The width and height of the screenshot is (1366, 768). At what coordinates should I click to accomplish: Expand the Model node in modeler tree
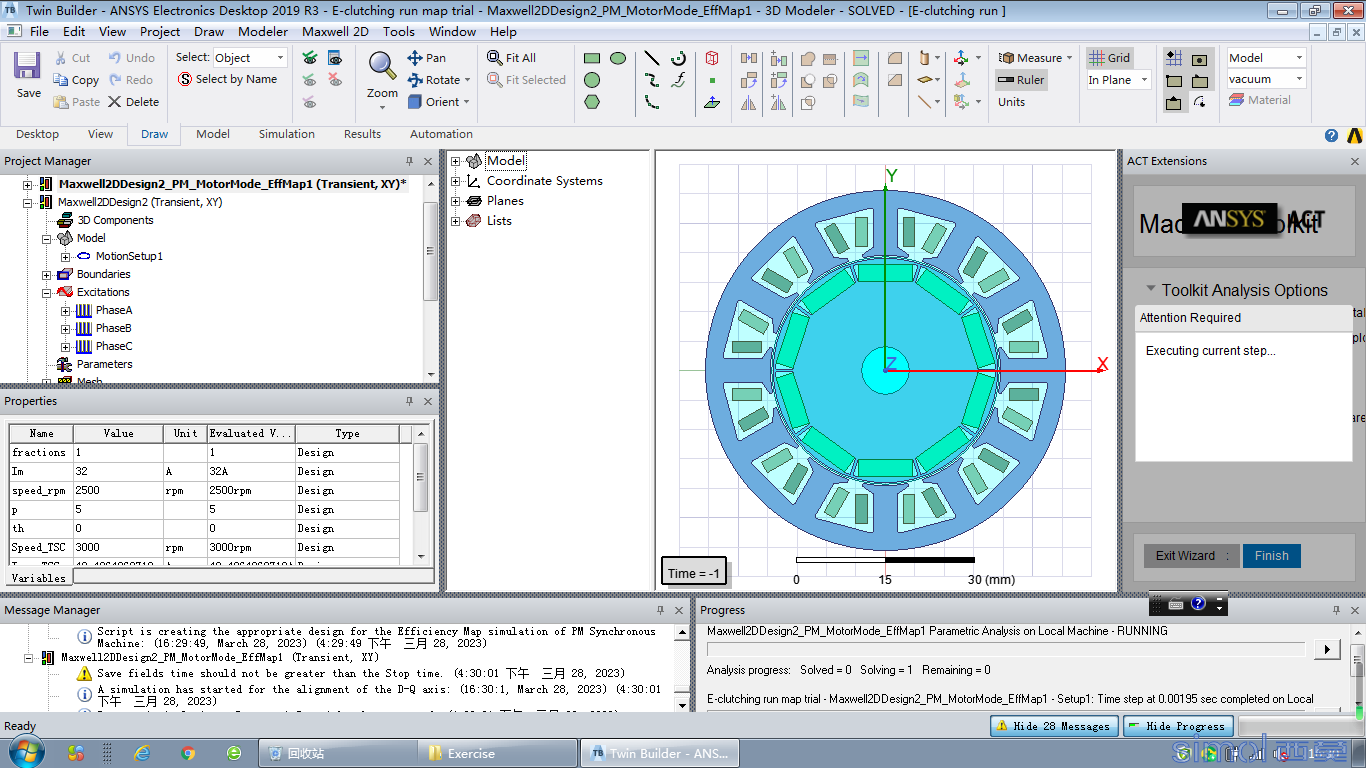coord(456,161)
